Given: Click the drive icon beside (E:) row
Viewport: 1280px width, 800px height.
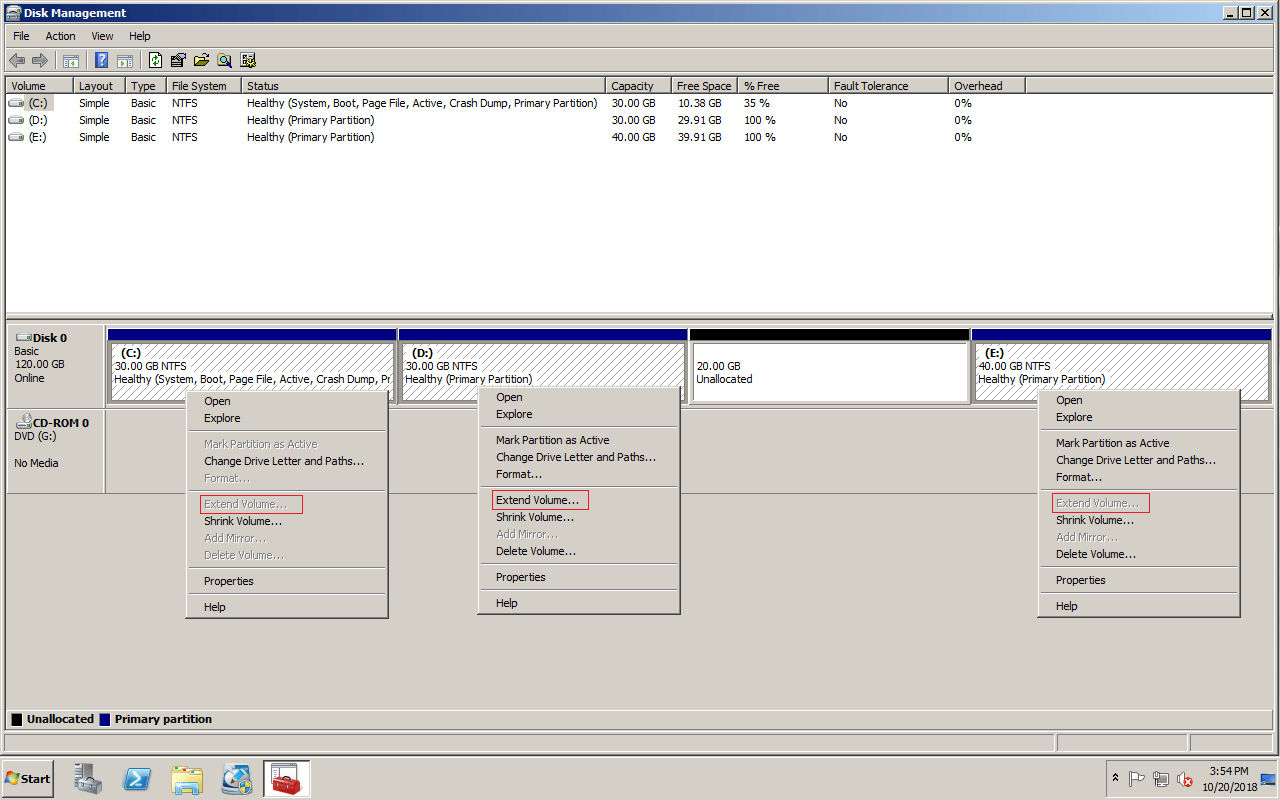Looking at the screenshot, I should (x=16, y=137).
